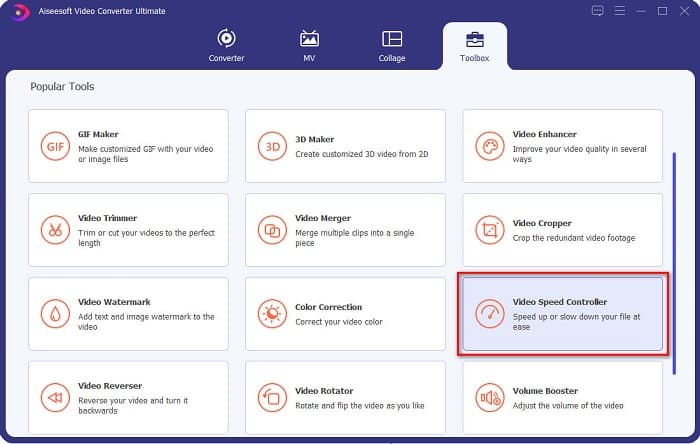Screen dimensions: 700x444
Task: Select the Video Enhancer palette icon
Action: (490, 146)
